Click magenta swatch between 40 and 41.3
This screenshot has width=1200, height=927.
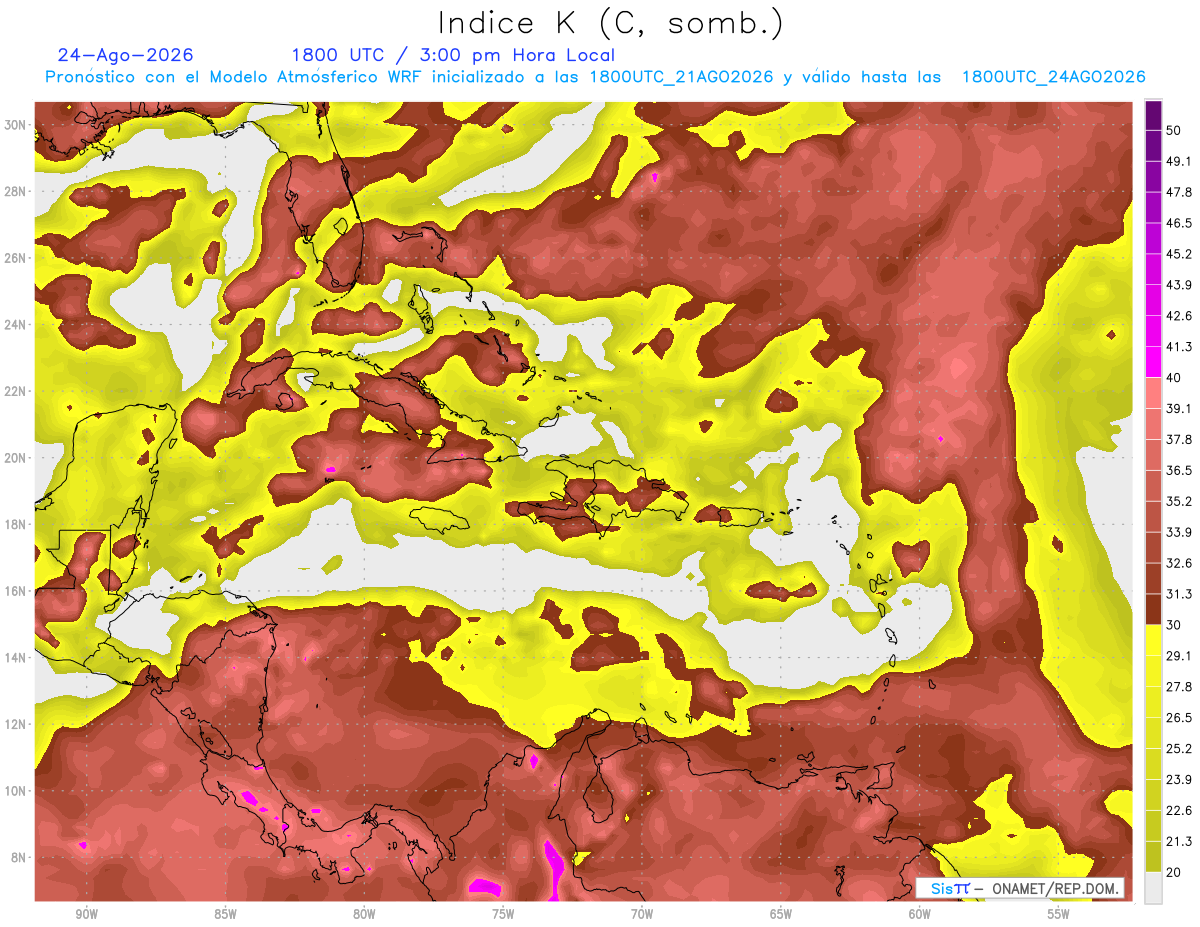pos(1153,362)
